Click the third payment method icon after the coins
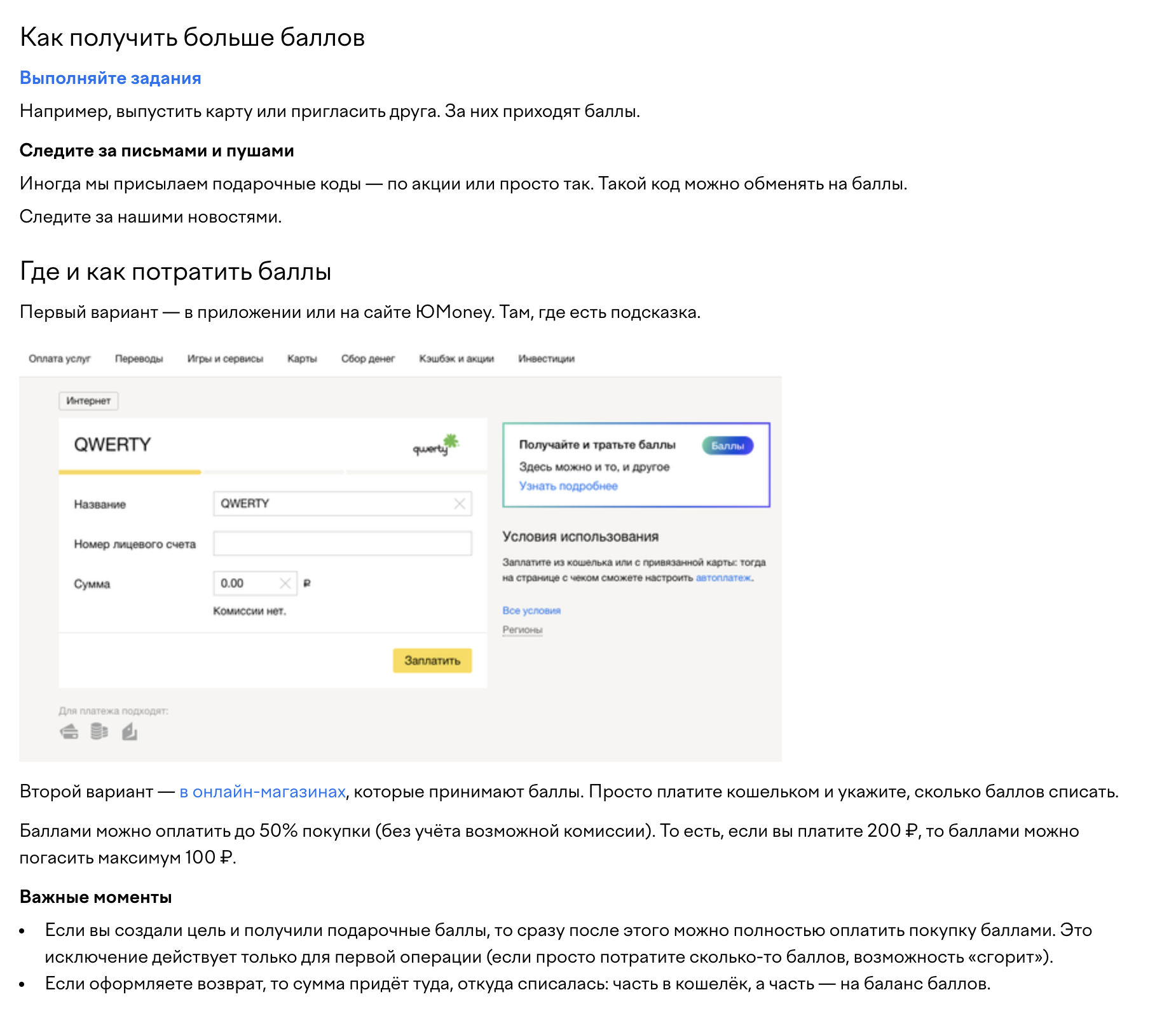Screen dimensions: 1176x1025 pyautogui.click(x=130, y=732)
